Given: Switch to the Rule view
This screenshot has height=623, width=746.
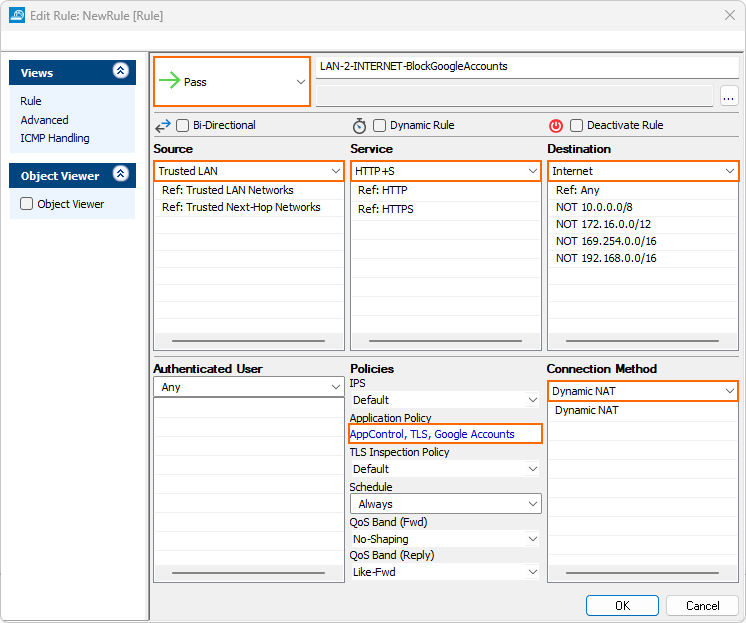Looking at the screenshot, I should pyautogui.click(x=31, y=101).
